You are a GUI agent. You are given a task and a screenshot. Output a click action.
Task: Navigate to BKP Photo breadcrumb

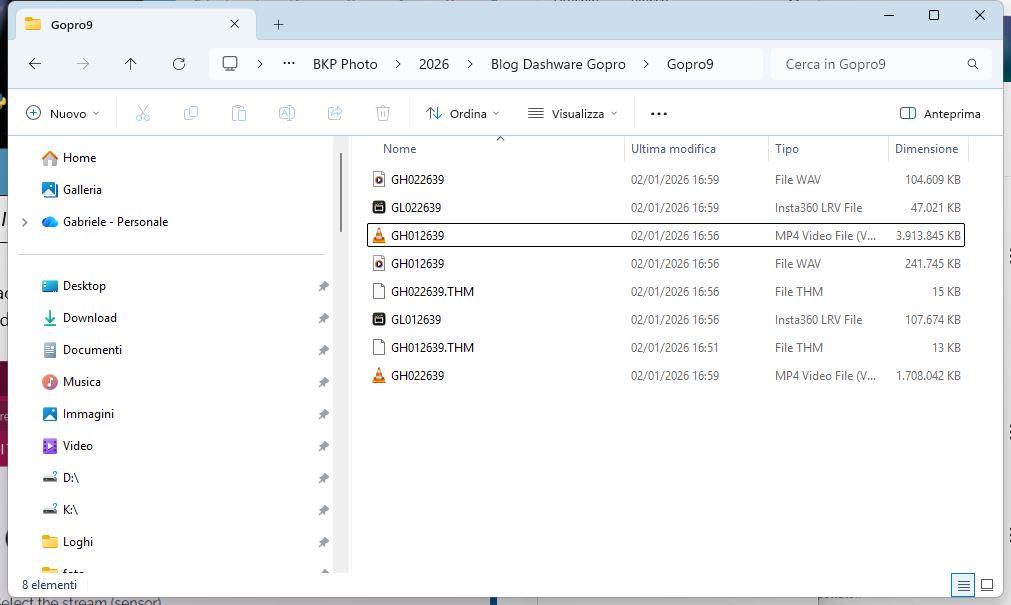(345, 64)
